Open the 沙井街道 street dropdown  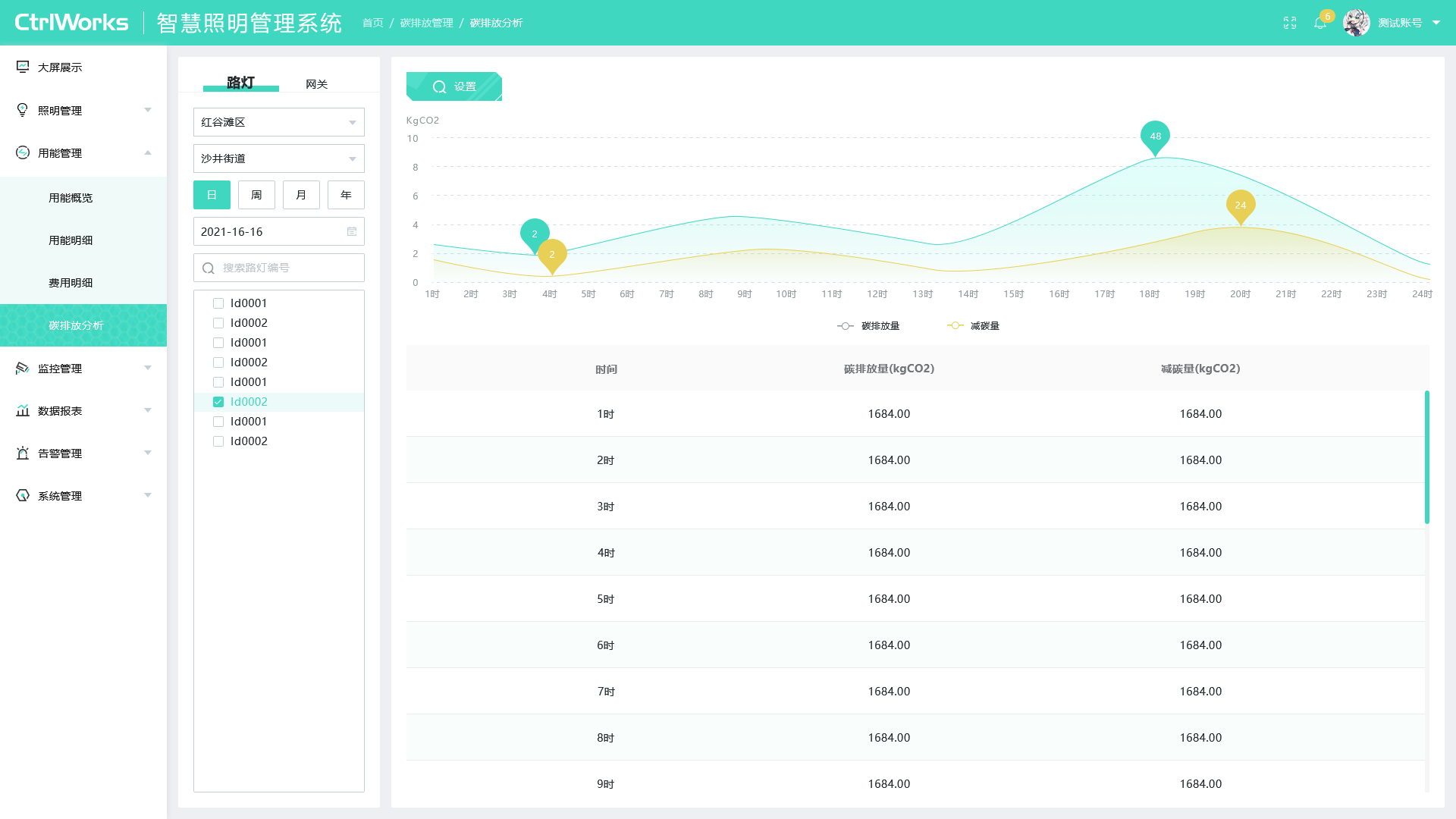tap(279, 158)
